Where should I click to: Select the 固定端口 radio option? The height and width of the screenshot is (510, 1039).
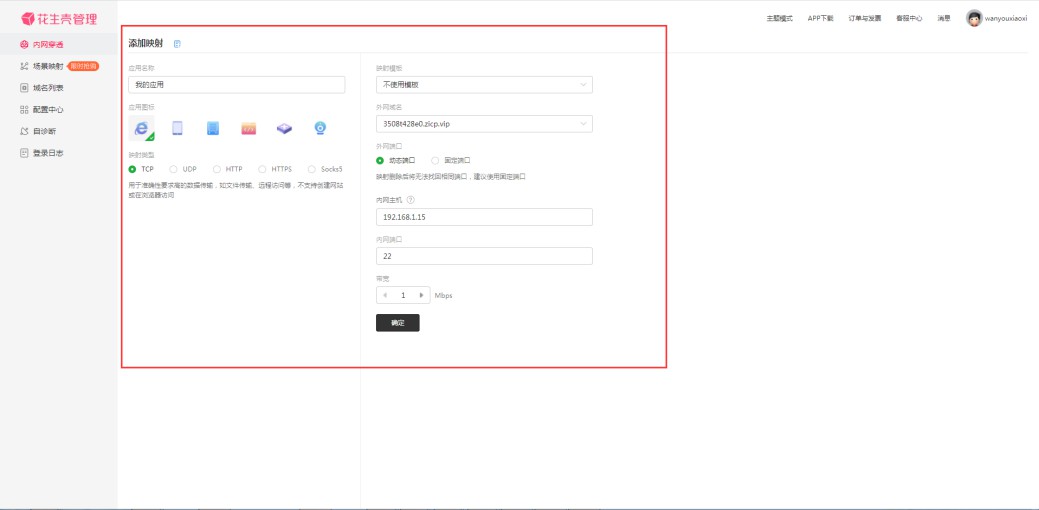click(x=435, y=160)
